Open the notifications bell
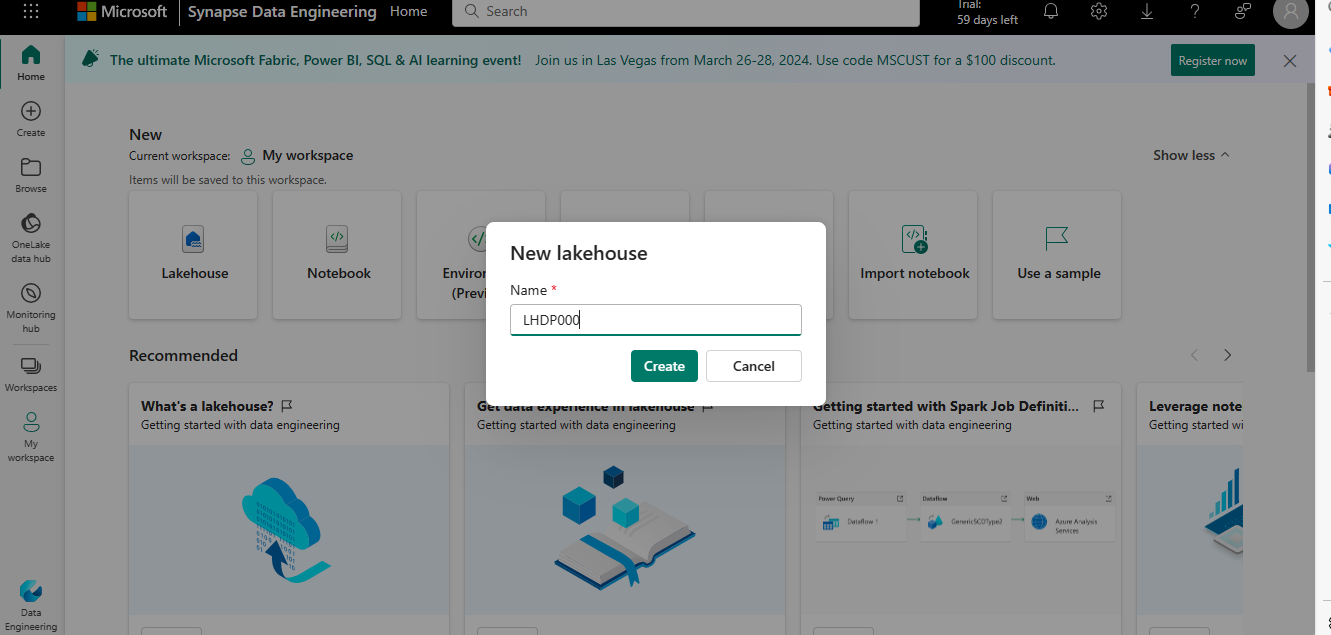 1051,12
